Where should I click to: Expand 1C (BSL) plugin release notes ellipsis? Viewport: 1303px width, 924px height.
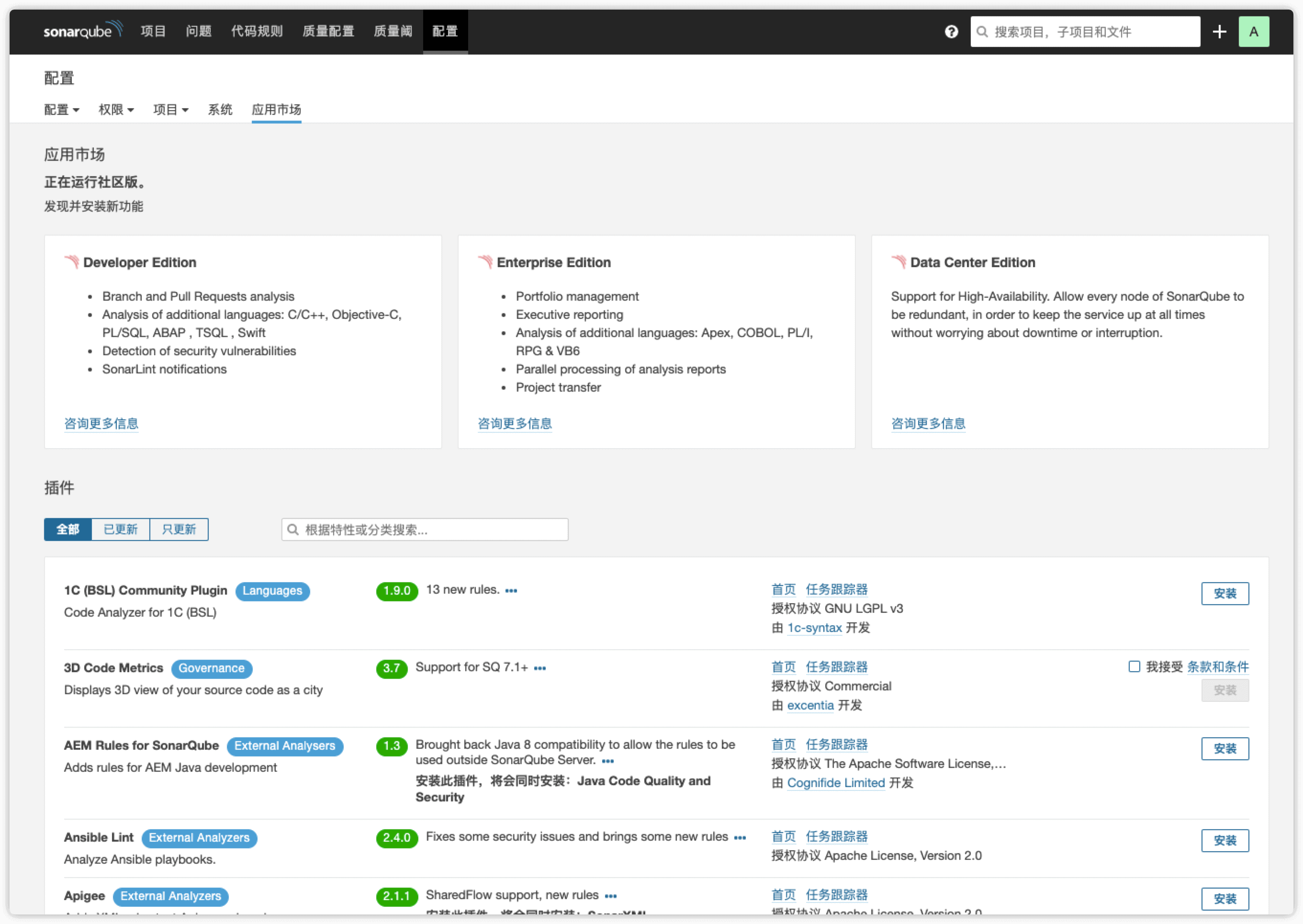pyautogui.click(x=511, y=591)
